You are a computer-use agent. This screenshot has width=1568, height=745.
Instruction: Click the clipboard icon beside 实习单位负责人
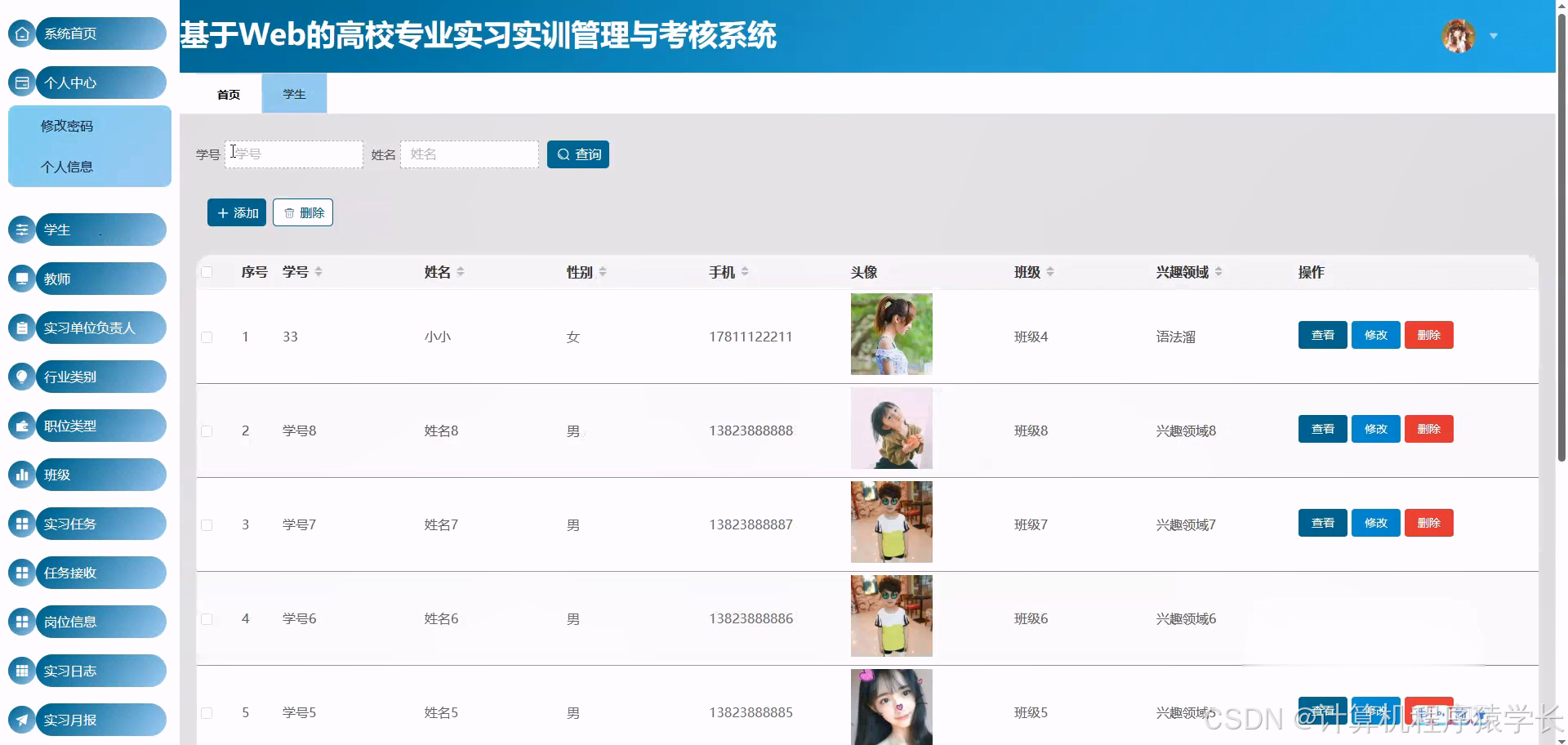tap(22, 328)
